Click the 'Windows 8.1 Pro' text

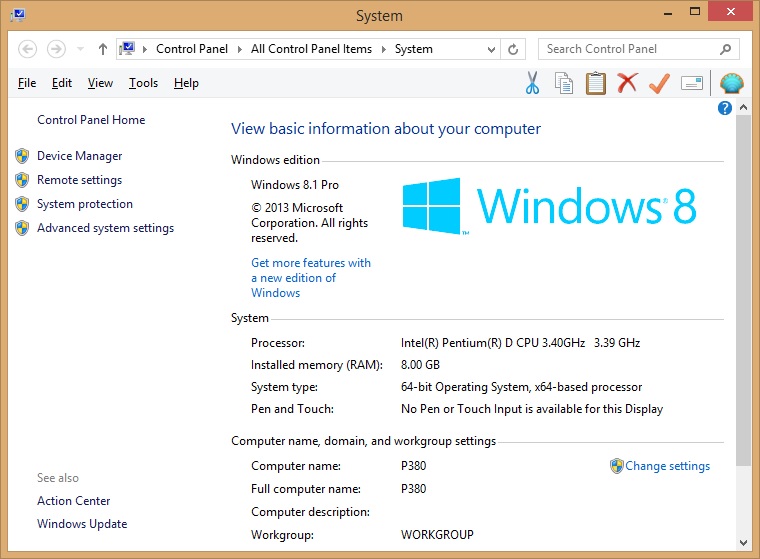[x=295, y=185]
